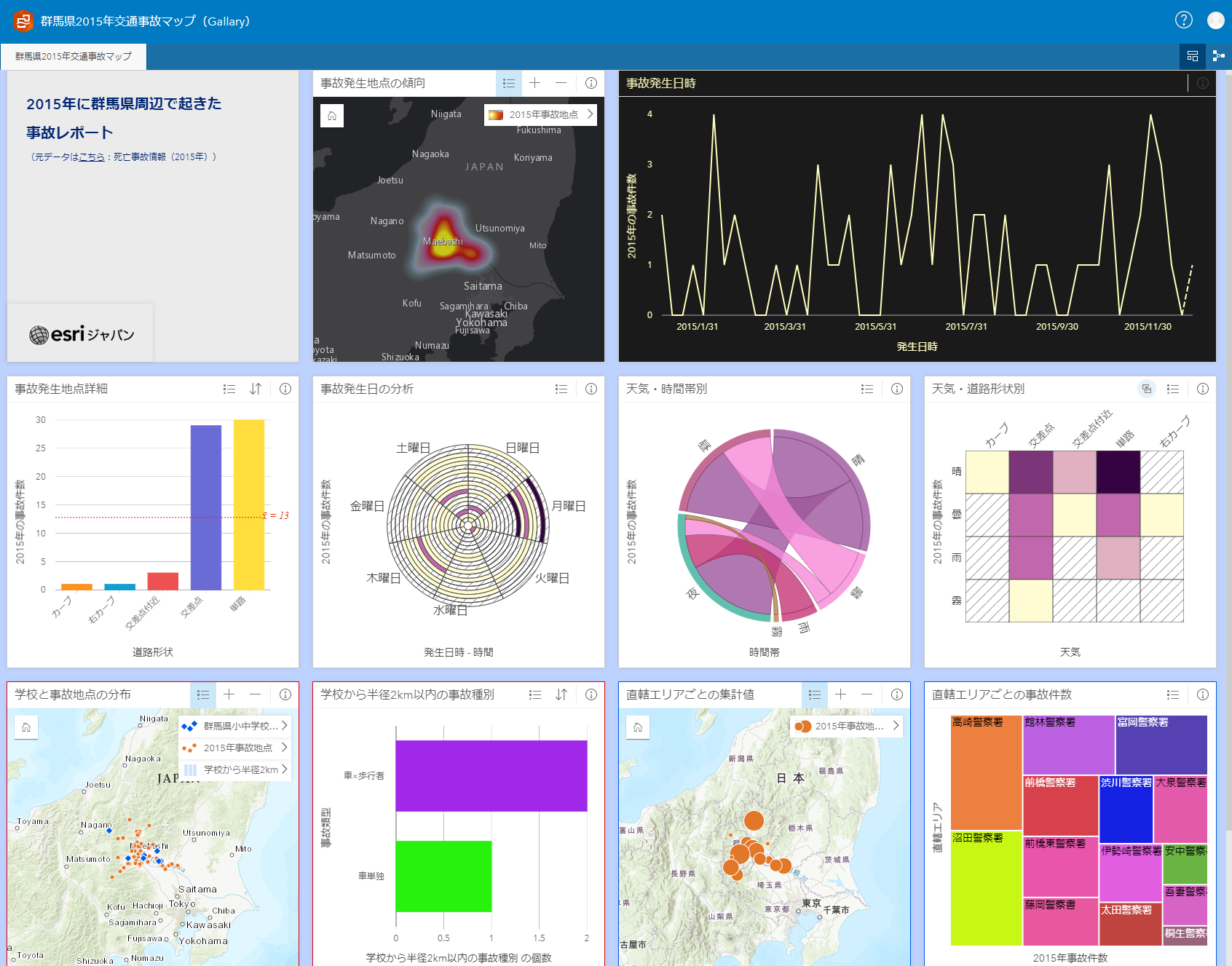
Task: Reset home extent on the school map
Action: coord(26,727)
